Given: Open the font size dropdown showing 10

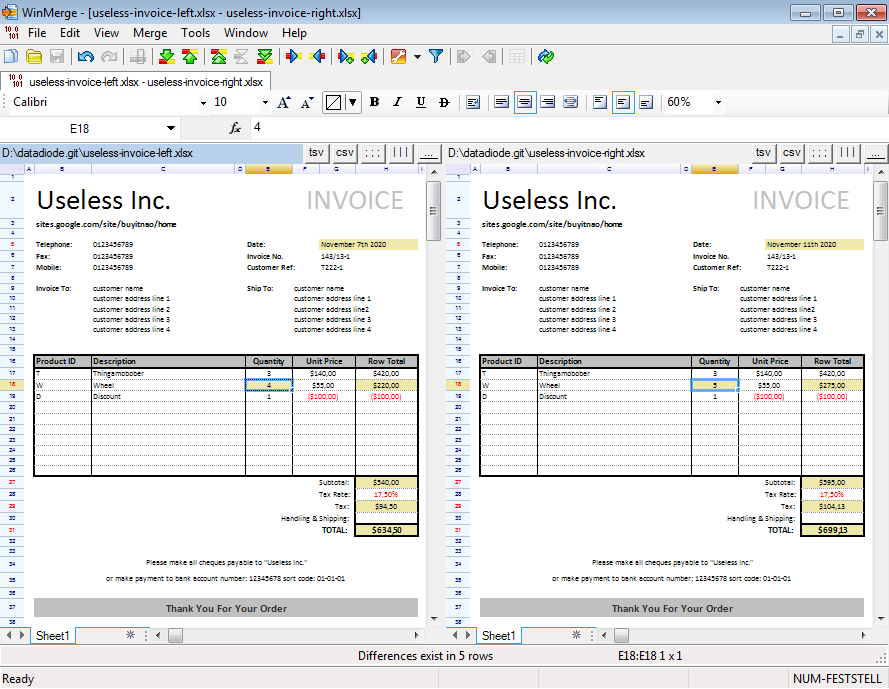Looking at the screenshot, I should [x=265, y=103].
